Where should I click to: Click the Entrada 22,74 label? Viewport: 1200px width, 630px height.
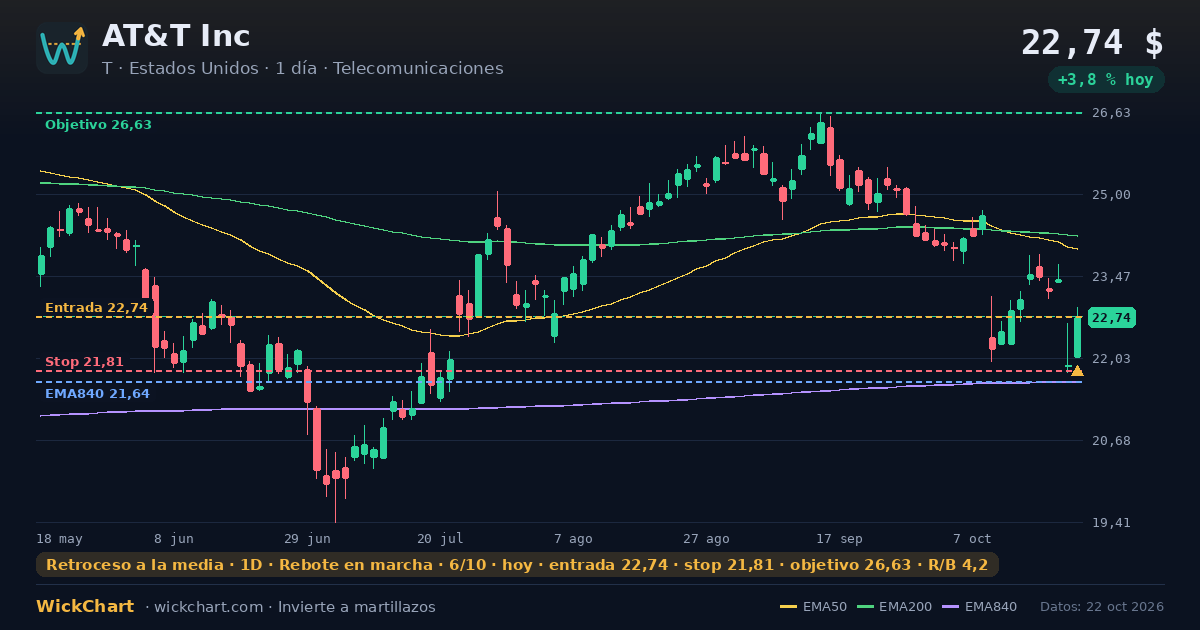[96, 308]
